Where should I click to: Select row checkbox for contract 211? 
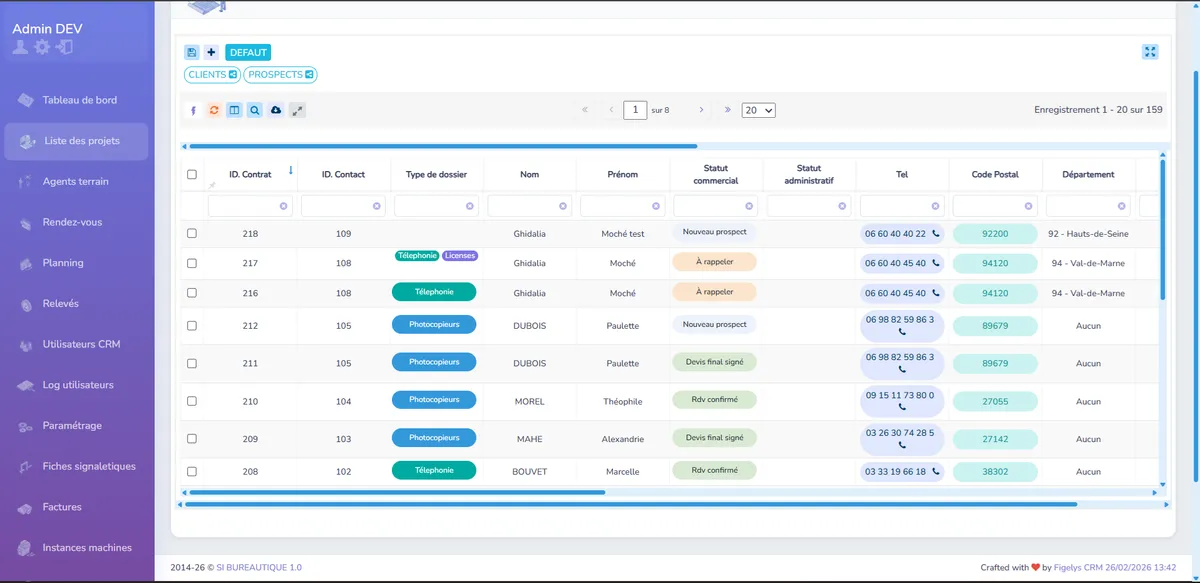[192, 364]
